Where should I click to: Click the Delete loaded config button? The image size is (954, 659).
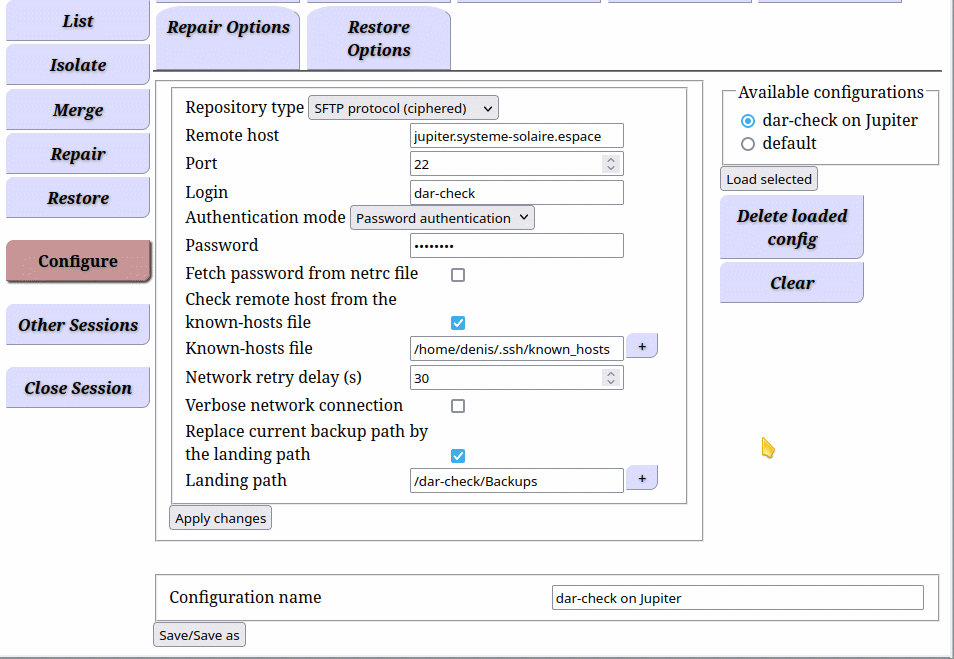tap(792, 227)
